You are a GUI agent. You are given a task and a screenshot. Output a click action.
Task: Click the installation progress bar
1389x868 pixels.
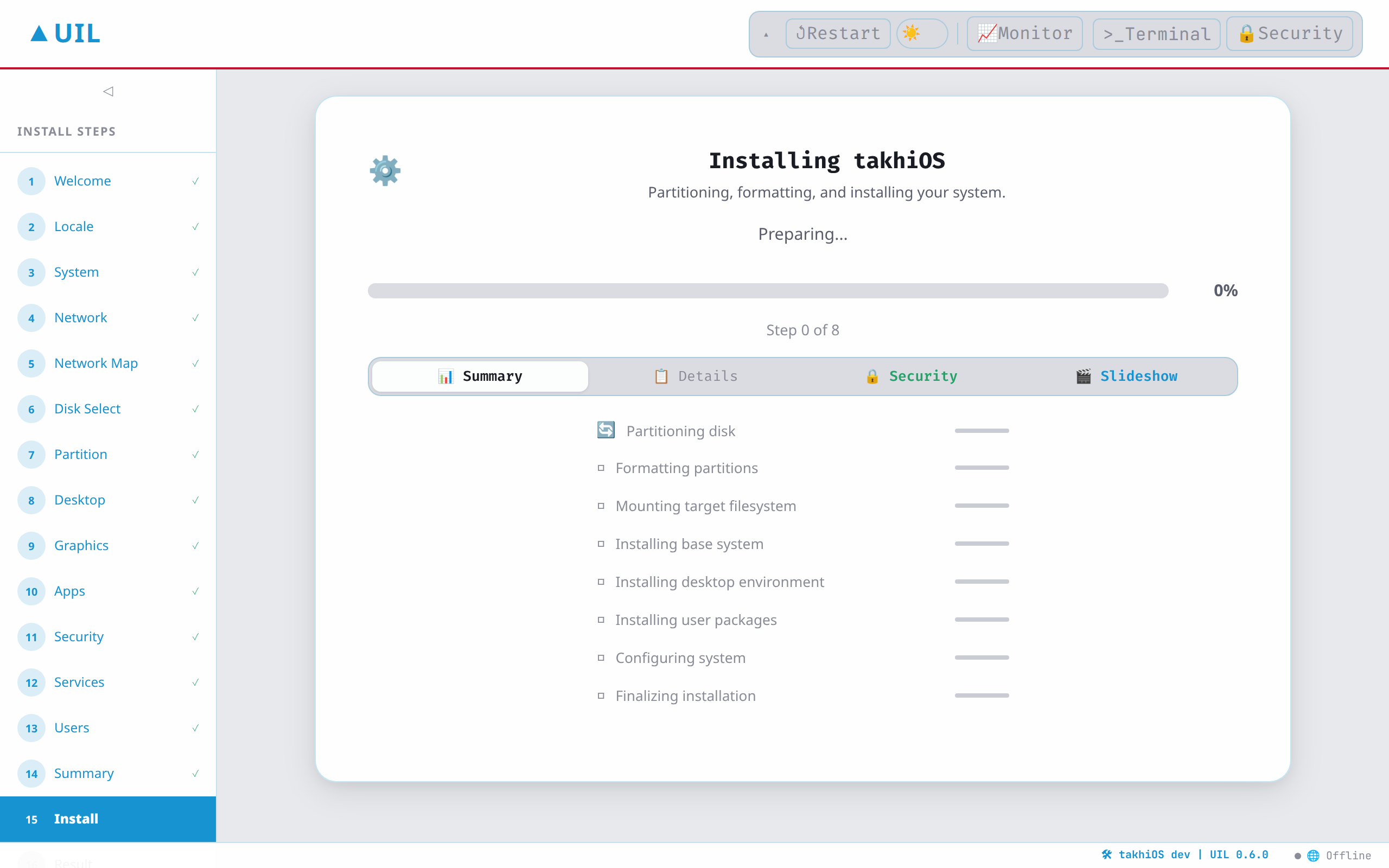(768, 290)
